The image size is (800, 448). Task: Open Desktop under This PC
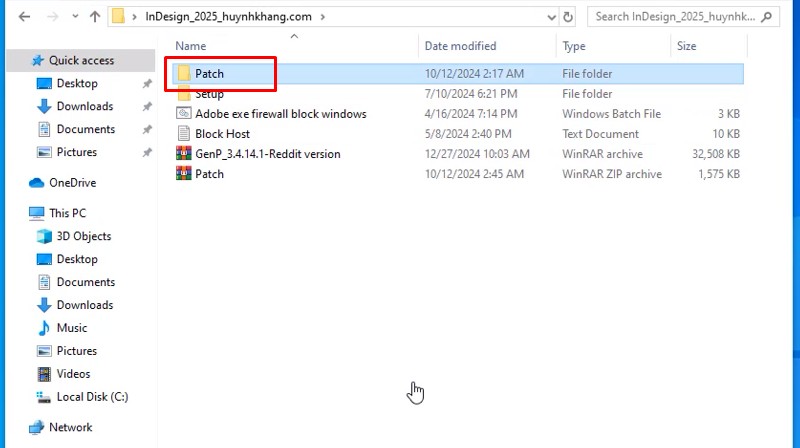pos(77,259)
